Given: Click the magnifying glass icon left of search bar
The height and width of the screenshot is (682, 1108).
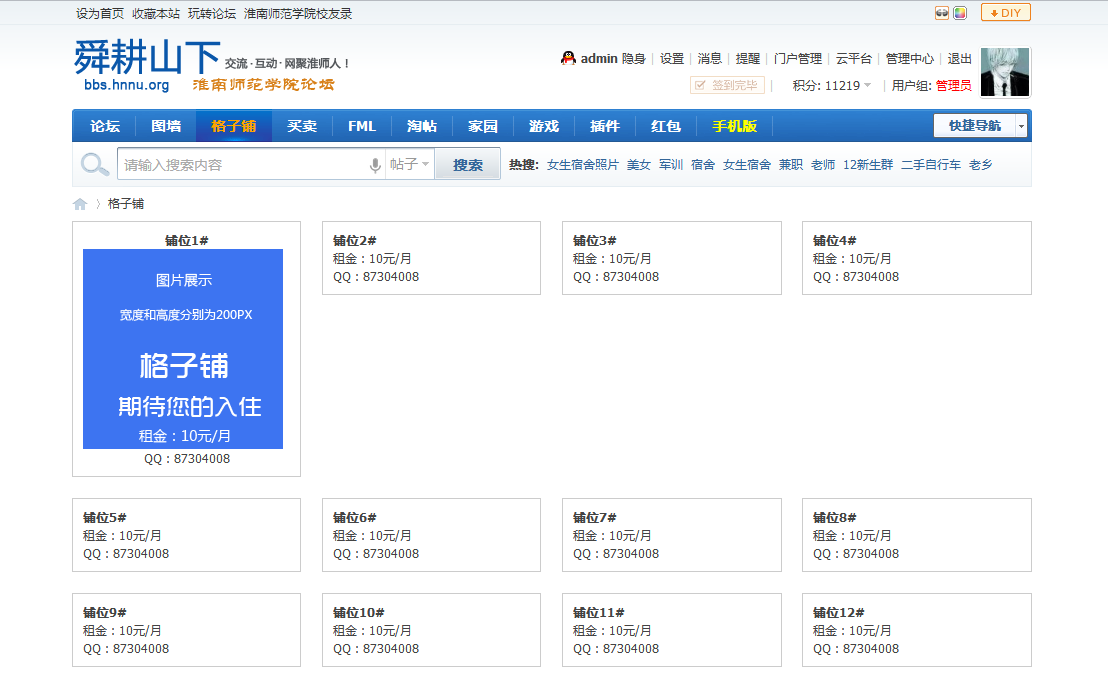Looking at the screenshot, I should [94, 163].
